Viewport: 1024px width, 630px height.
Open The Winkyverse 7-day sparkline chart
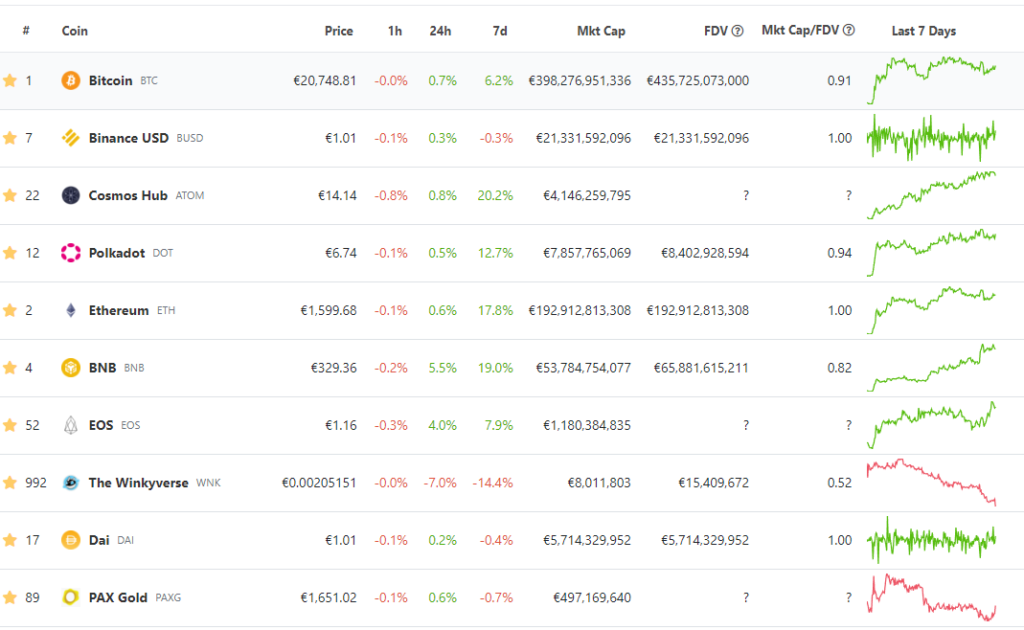932,482
